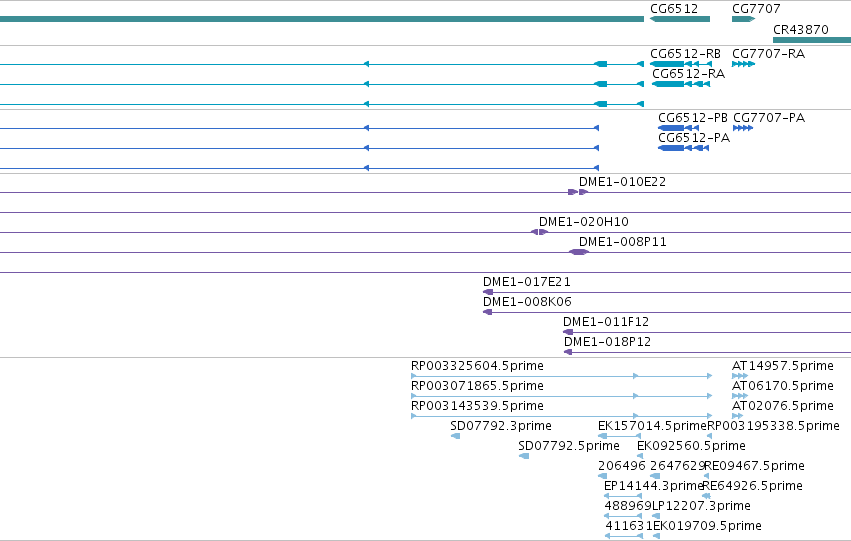
Task: Click the DME1-018P12 feature label
Action: click(x=607, y=342)
